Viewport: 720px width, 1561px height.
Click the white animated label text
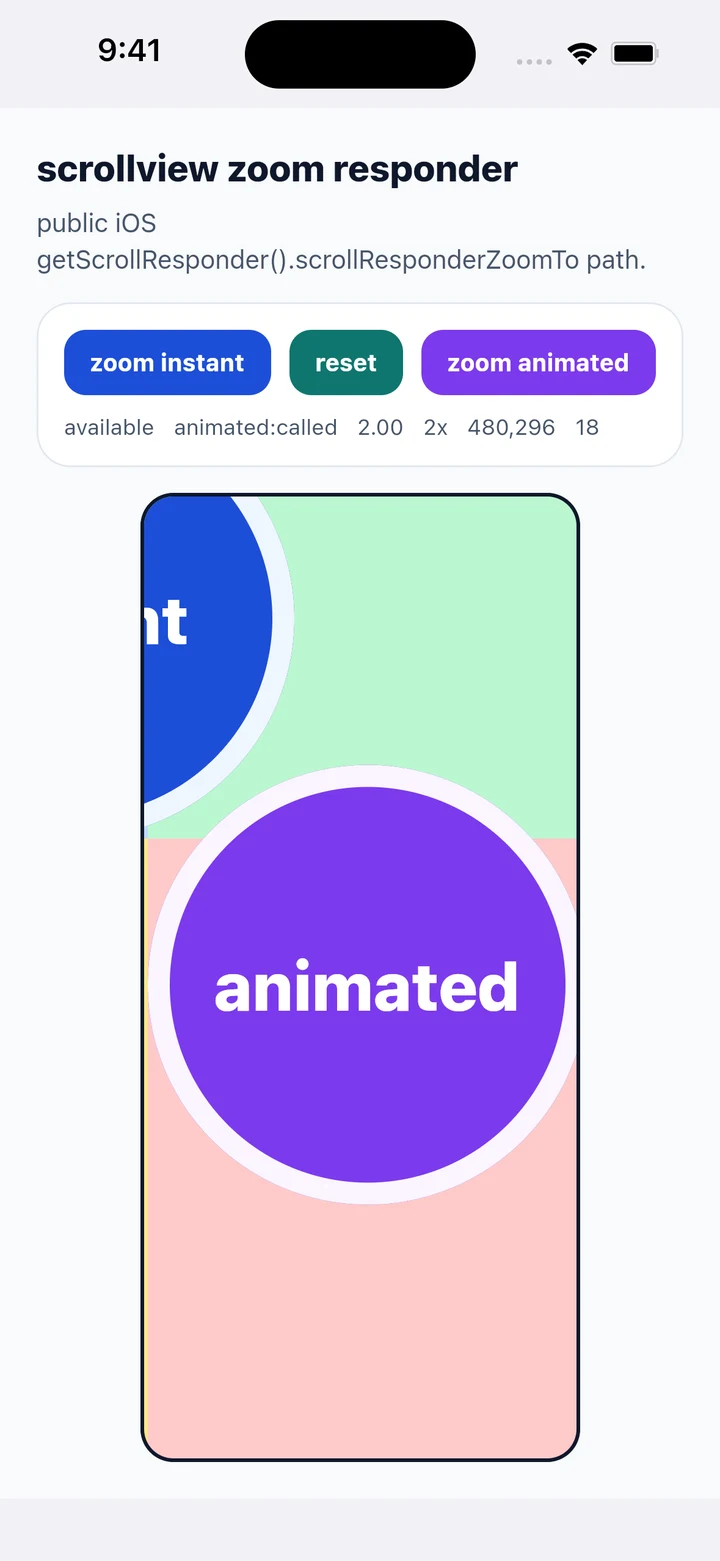(x=366, y=987)
